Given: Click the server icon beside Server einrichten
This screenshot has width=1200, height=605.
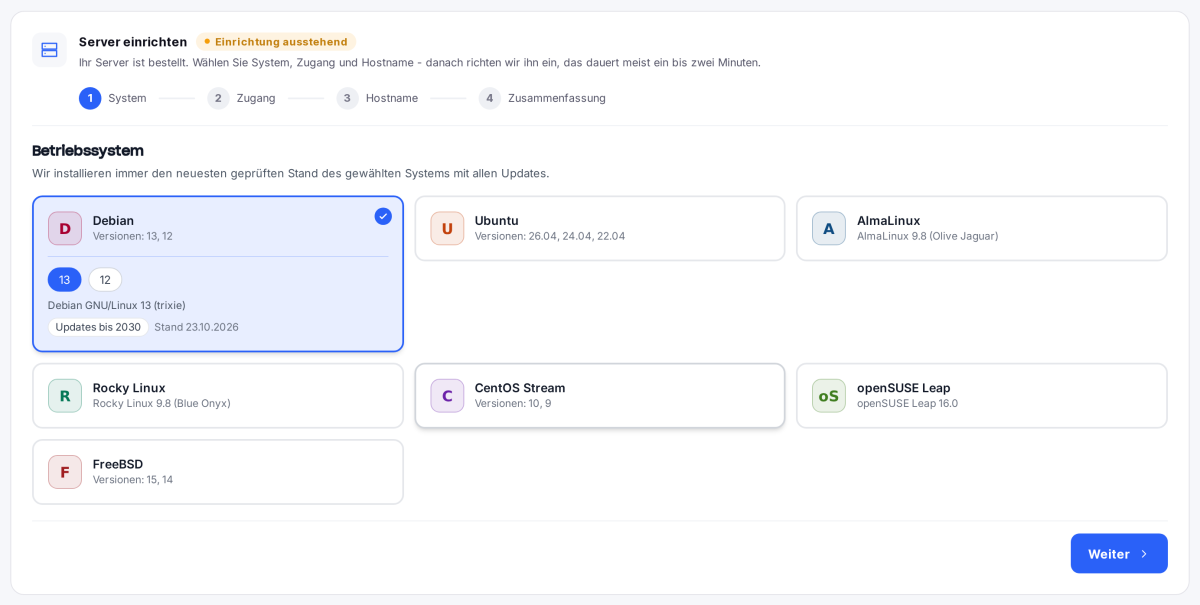Looking at the screenshot, I should tap(49, 50).
